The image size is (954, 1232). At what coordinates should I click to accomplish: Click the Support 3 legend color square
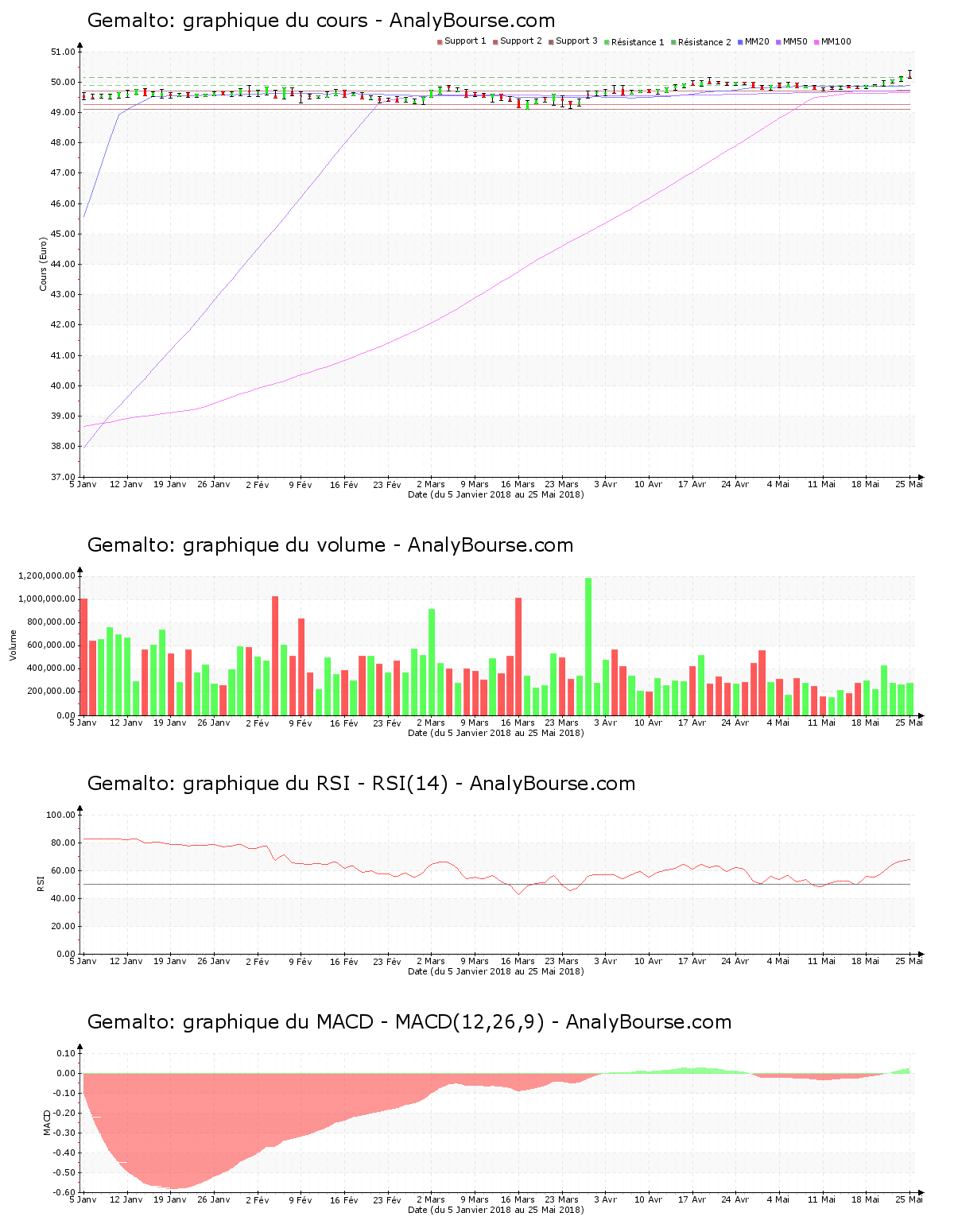551,42
